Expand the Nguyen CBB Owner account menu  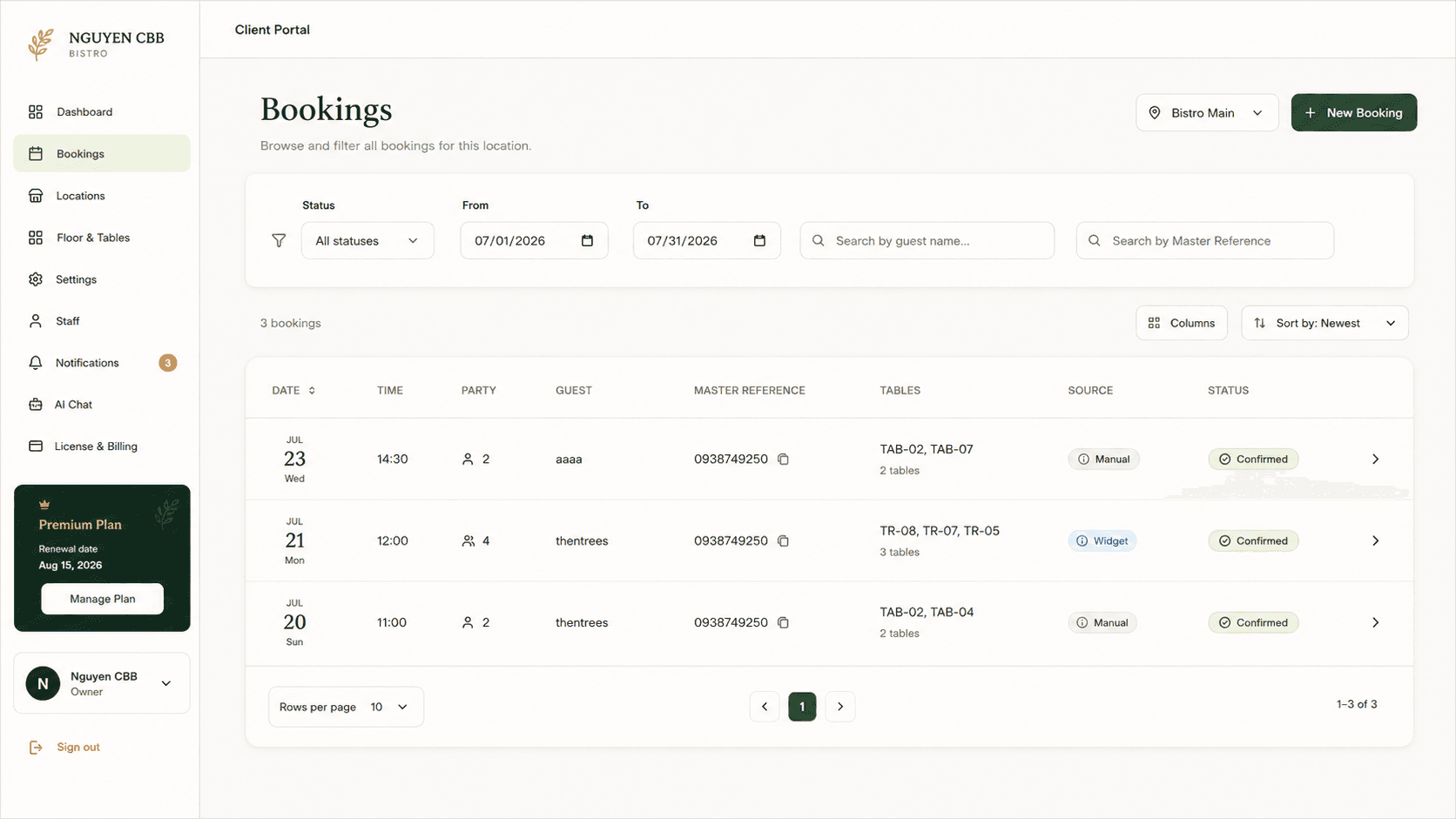102,684
